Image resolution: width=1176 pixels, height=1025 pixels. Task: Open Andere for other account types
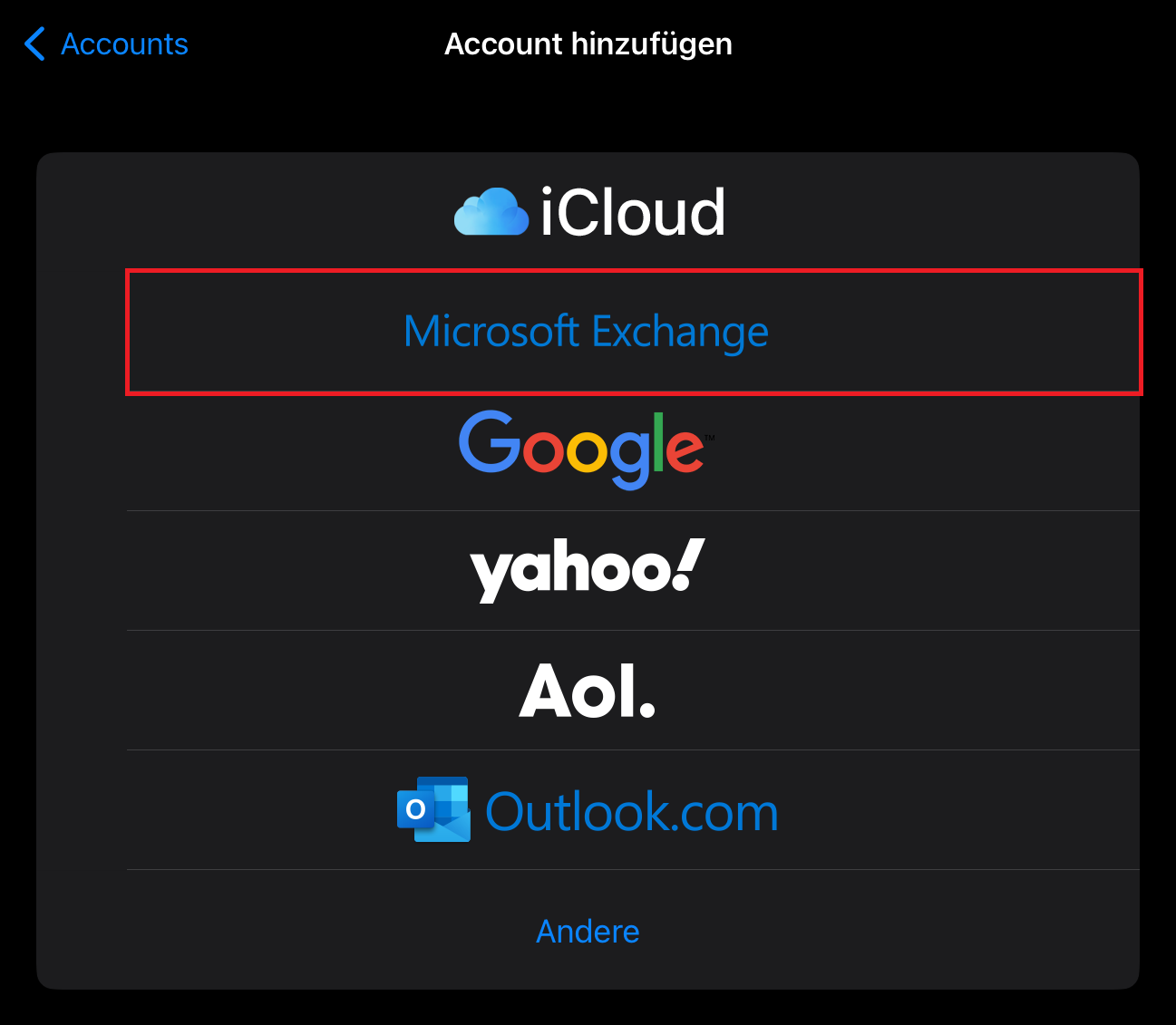(x=588, y=931)
